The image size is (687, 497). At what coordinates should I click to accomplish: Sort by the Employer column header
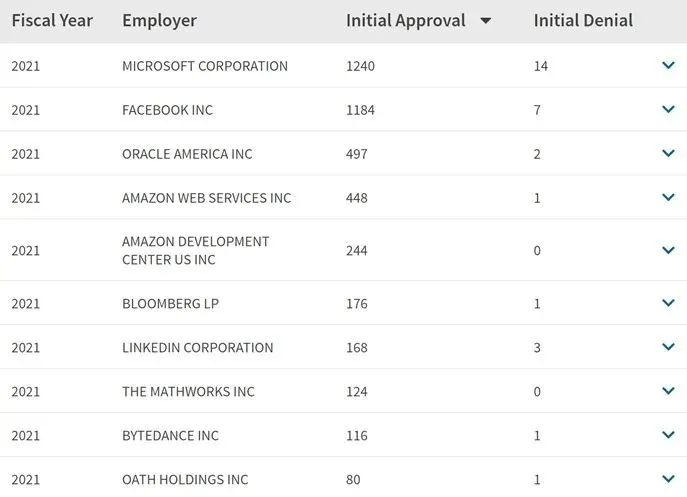tap(159, 21)
